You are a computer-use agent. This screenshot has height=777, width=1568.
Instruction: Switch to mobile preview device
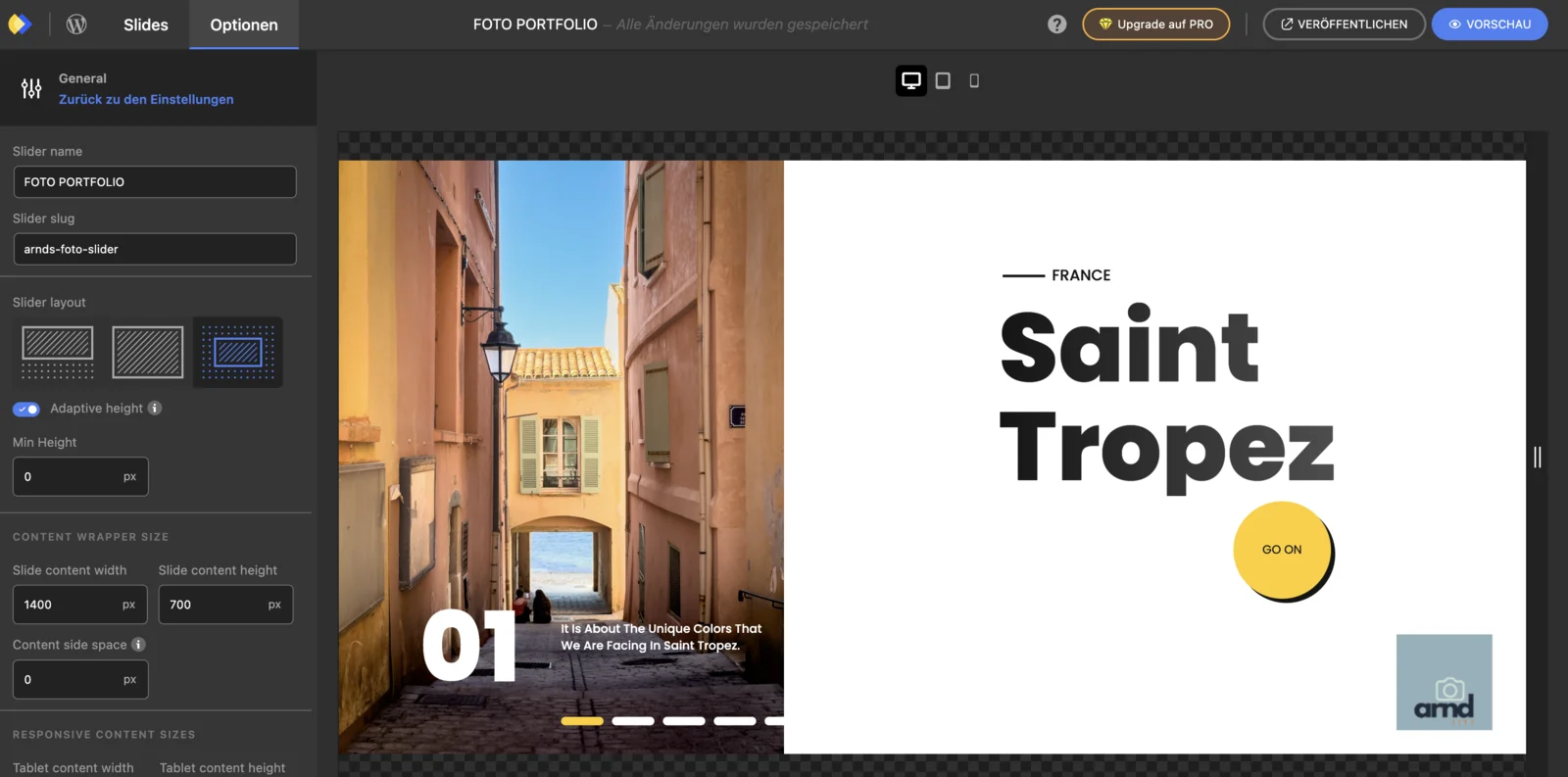(x=974, y=80)
